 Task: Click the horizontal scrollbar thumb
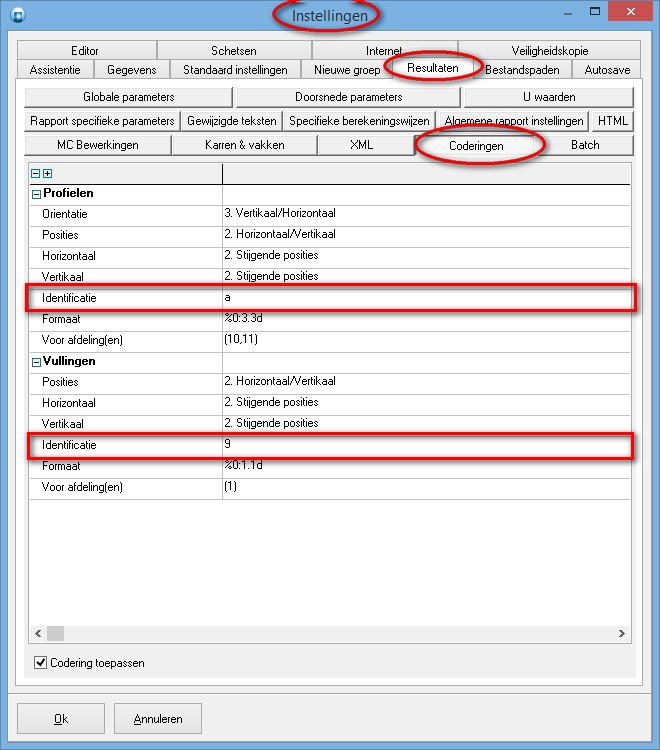[55, 633]
